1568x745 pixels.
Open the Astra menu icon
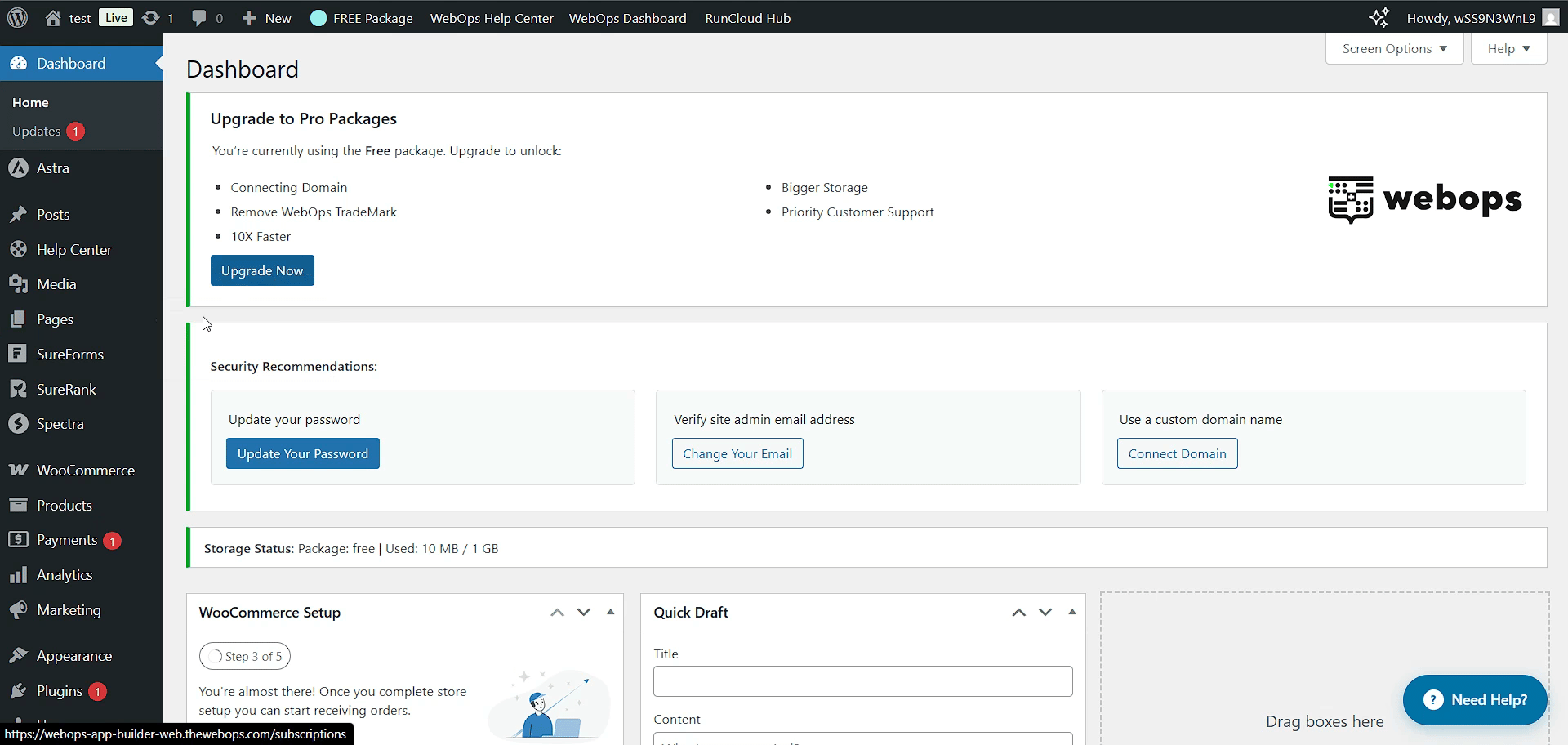[x=19, y=168]
